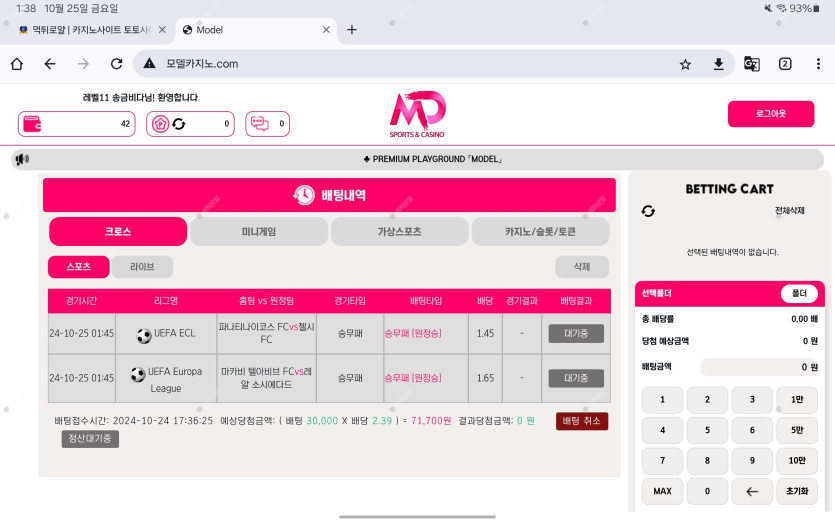Bookmark this page with the star icon

pyautogui.click(x=685, y=64)
